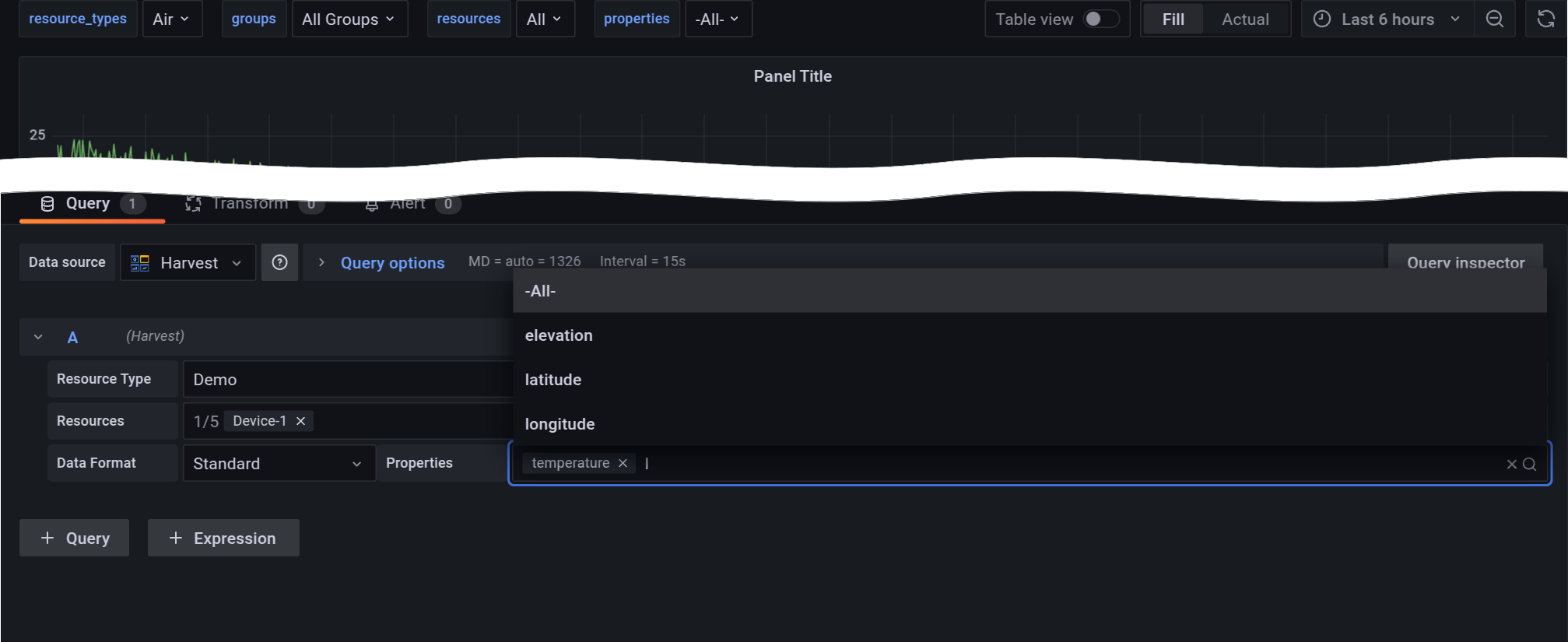Zoom out the time range

1495,19
